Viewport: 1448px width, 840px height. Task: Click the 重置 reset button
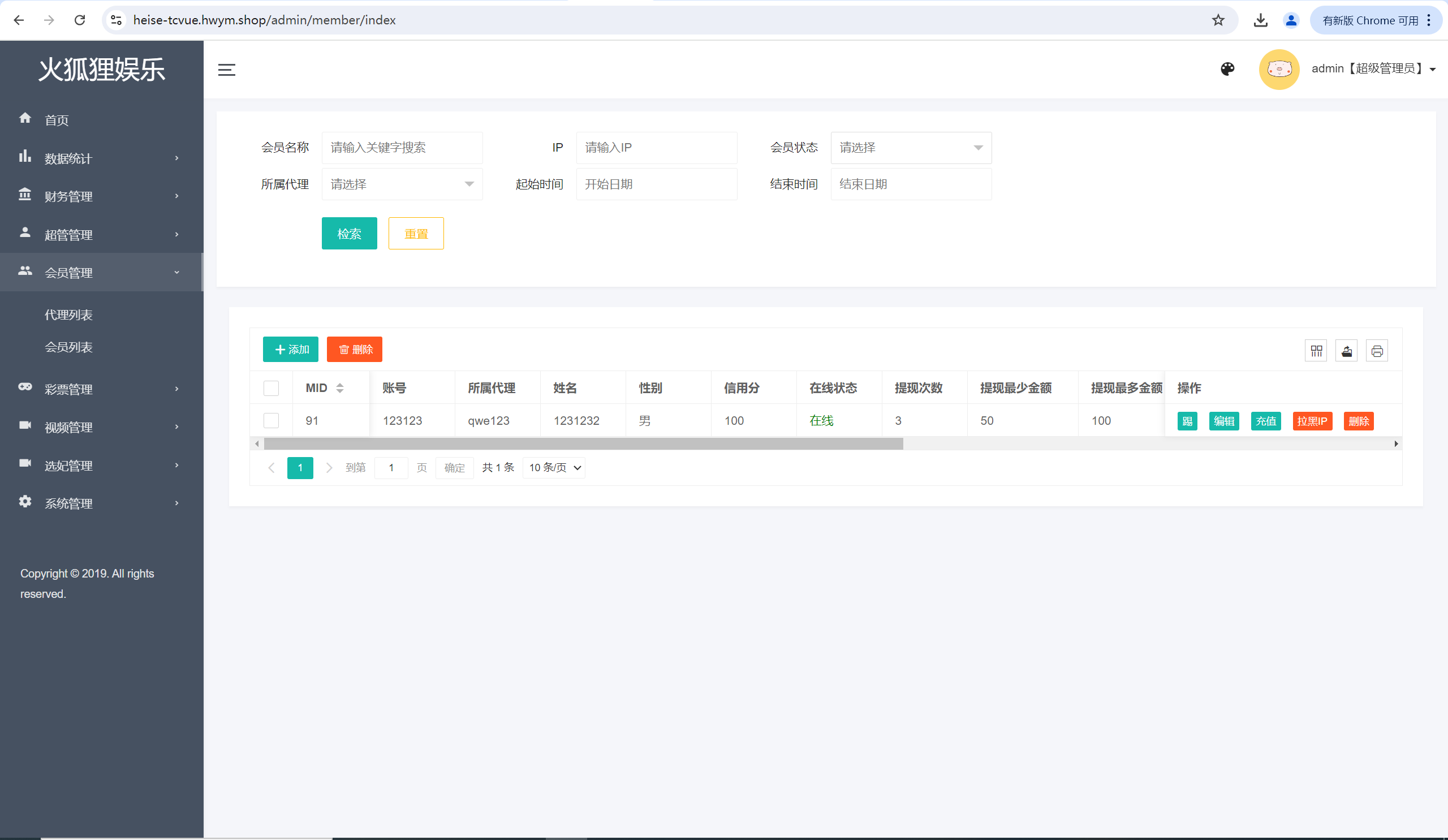[x=415, y=233]
